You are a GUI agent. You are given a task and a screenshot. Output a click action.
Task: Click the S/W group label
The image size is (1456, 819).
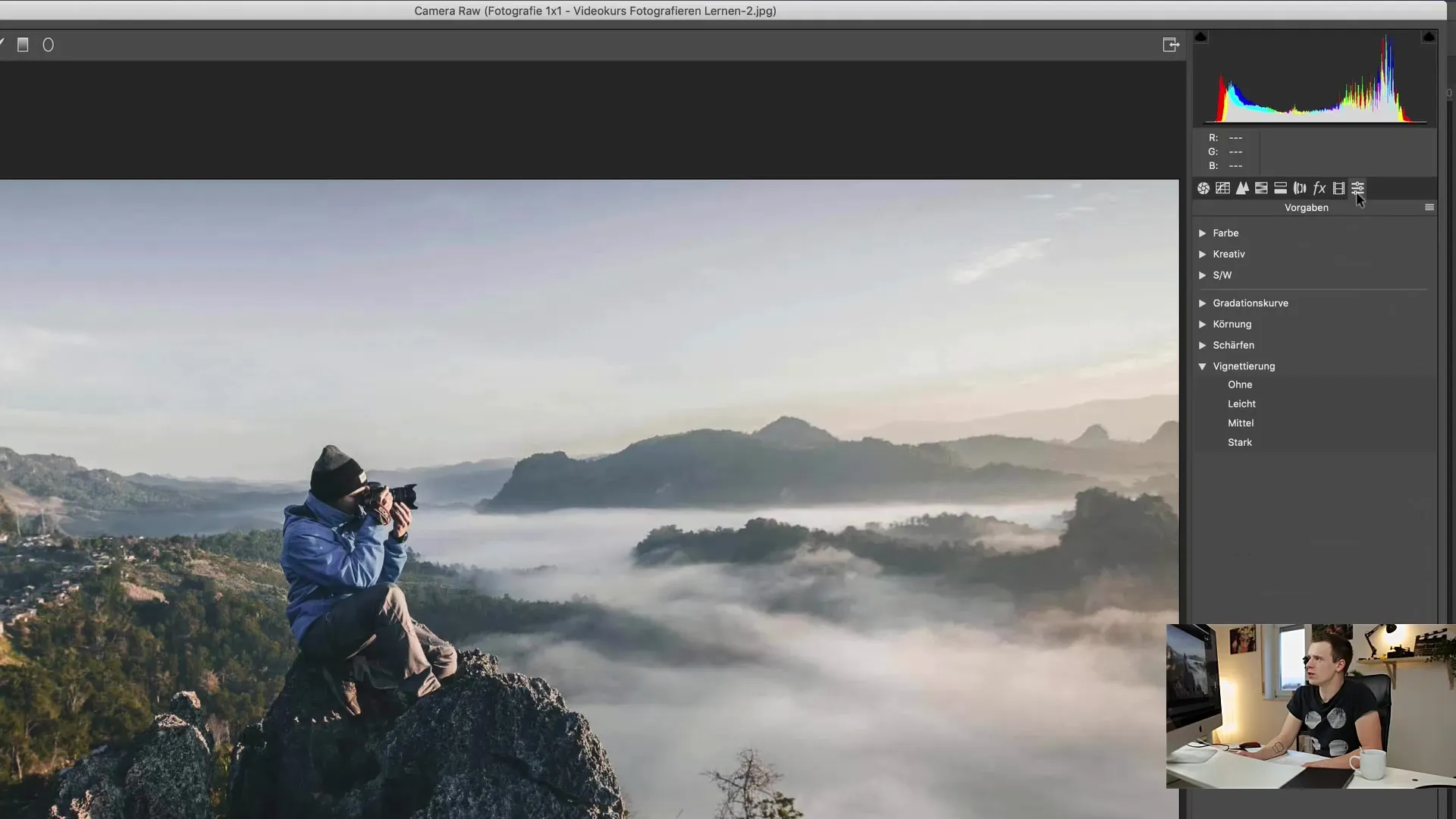(x=1222, y=275)
